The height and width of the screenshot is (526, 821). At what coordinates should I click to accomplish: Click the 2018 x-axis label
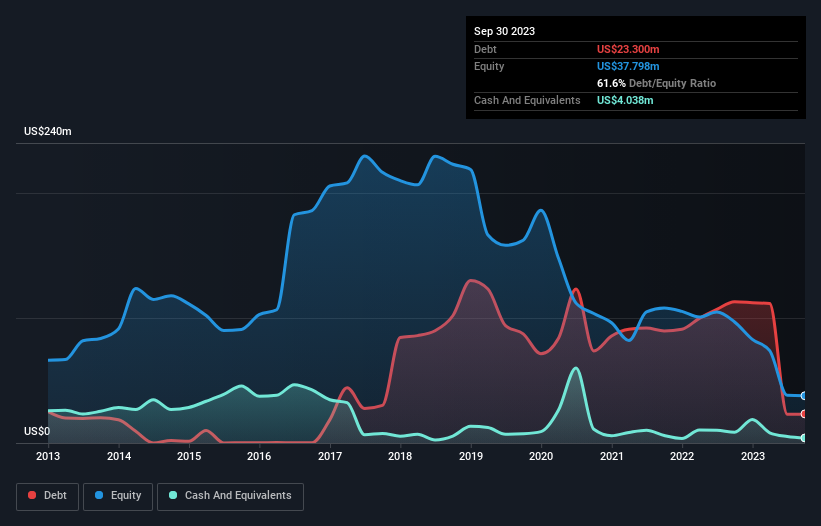click(400, 456)
